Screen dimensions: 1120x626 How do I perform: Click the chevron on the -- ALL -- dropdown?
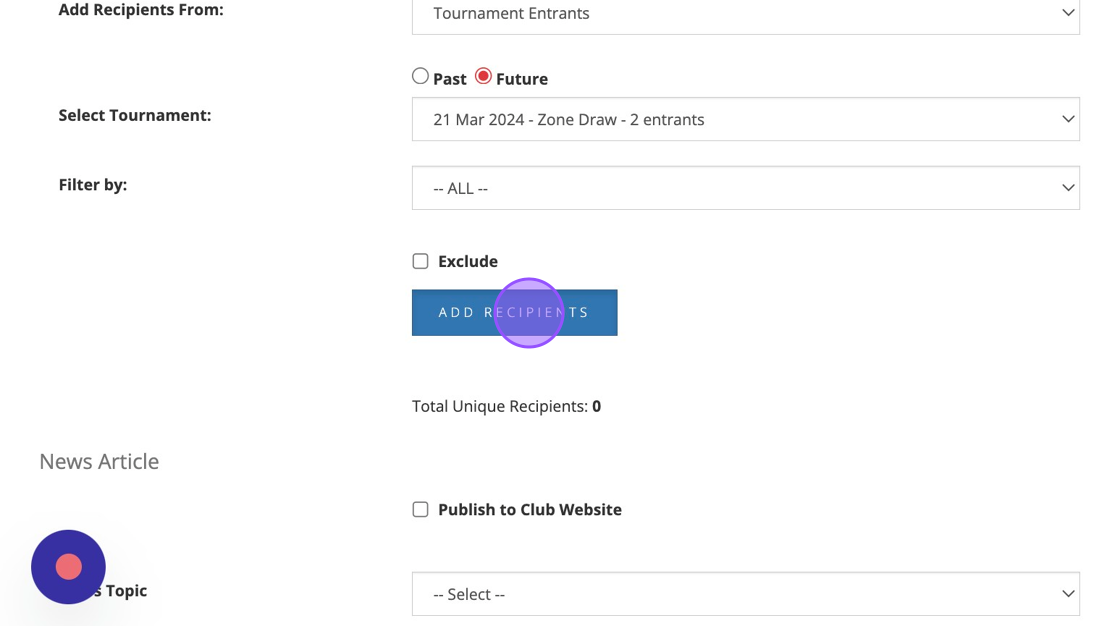(x=1067, y=188)
